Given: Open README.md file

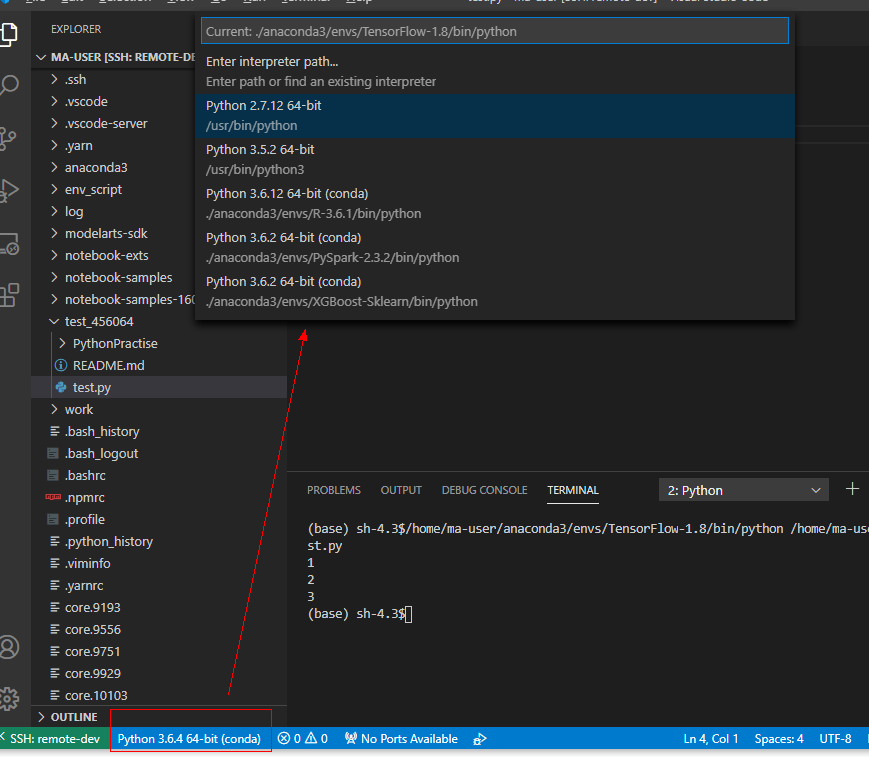Looking at the screenshot, I should point(160,365).
